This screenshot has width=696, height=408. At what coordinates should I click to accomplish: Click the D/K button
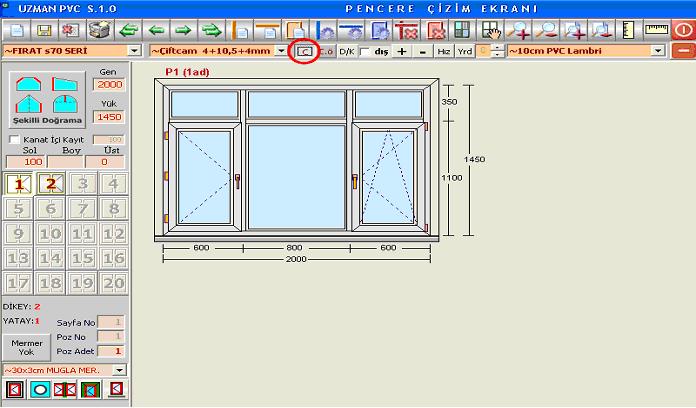(347, 51)
